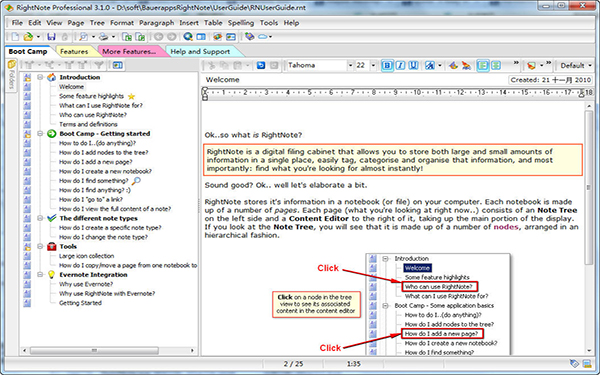Switch to the More Features... tab
Image resolution: width=600 pixels, height=375 pixels.
129,51
